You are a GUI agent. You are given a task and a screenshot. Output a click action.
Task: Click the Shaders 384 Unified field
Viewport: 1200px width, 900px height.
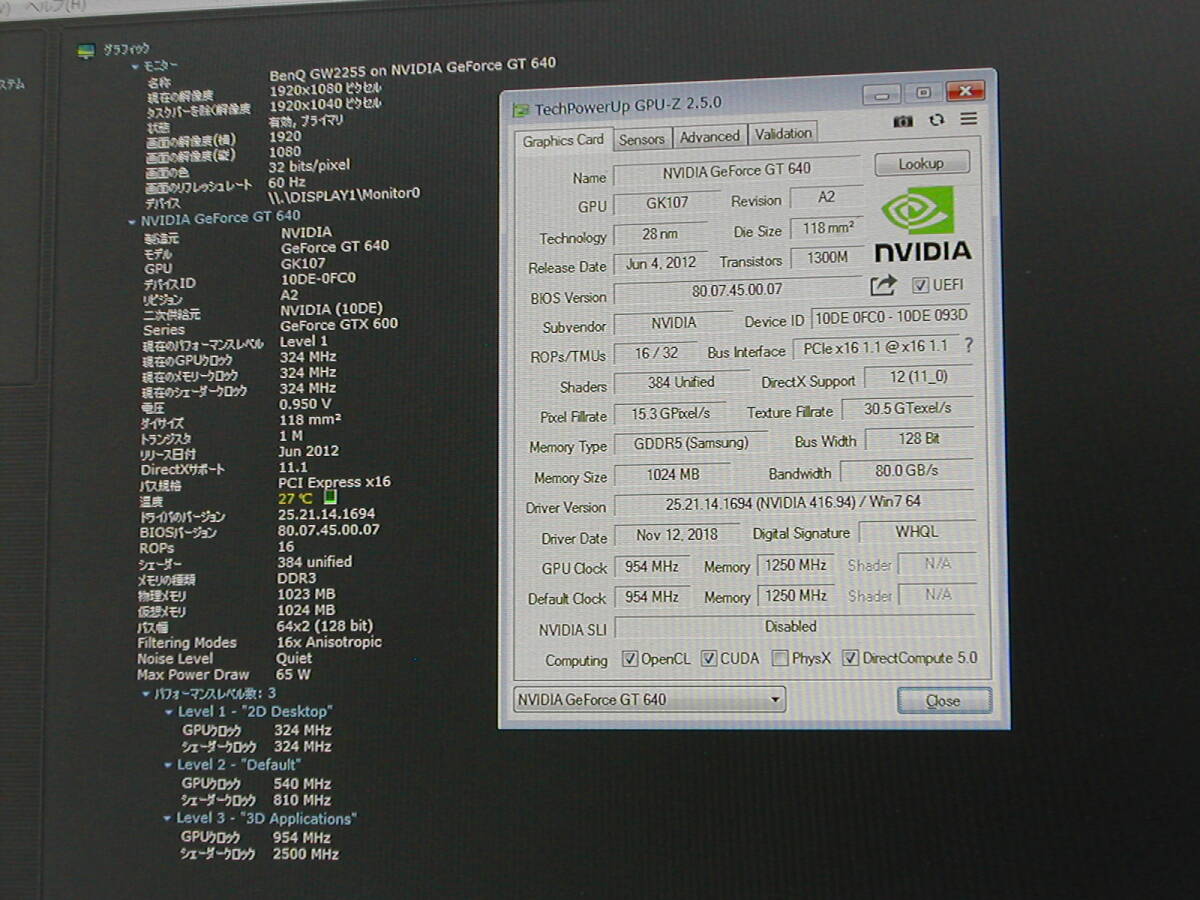point(681,383)
